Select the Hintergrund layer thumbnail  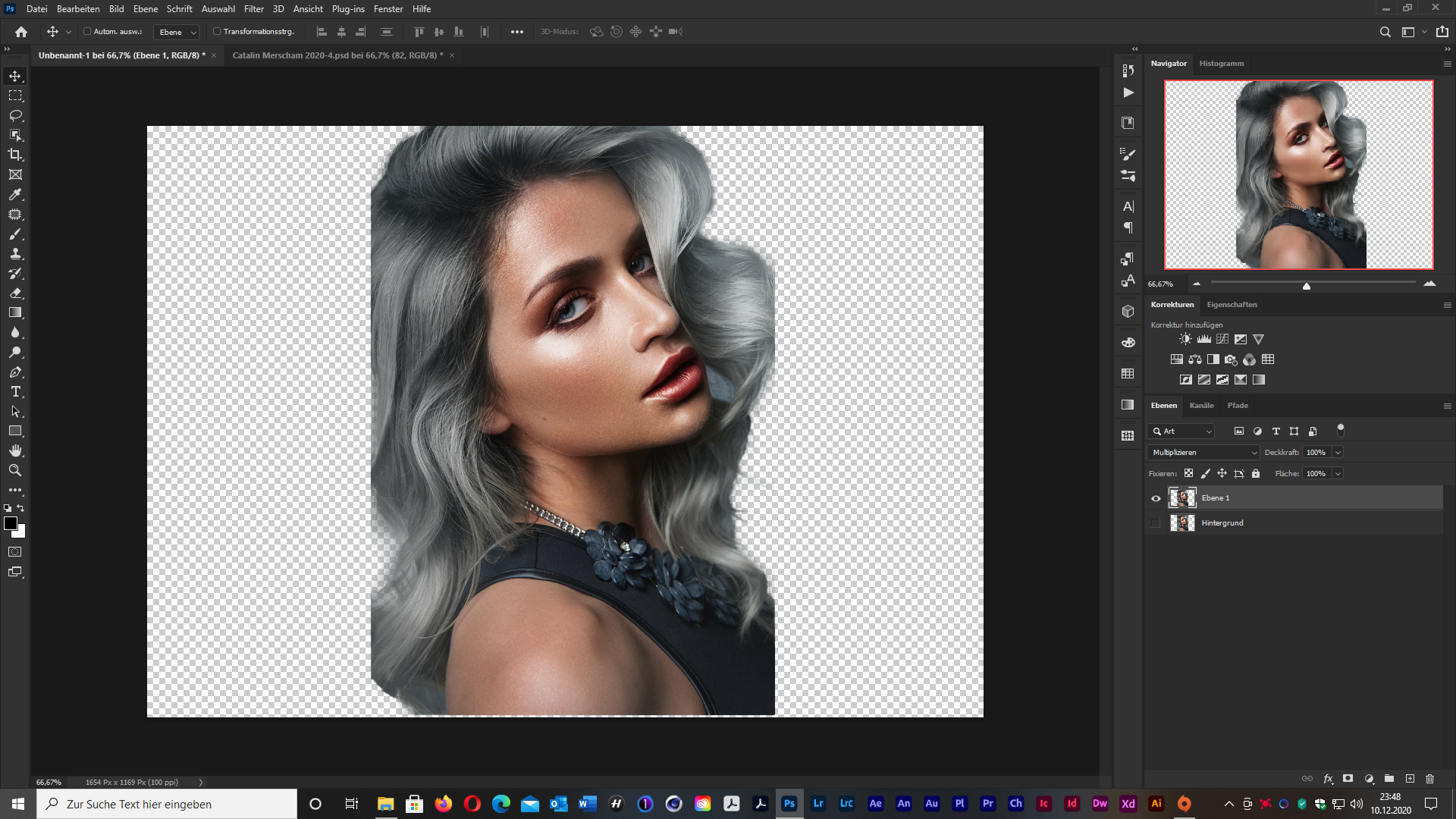1181,523
